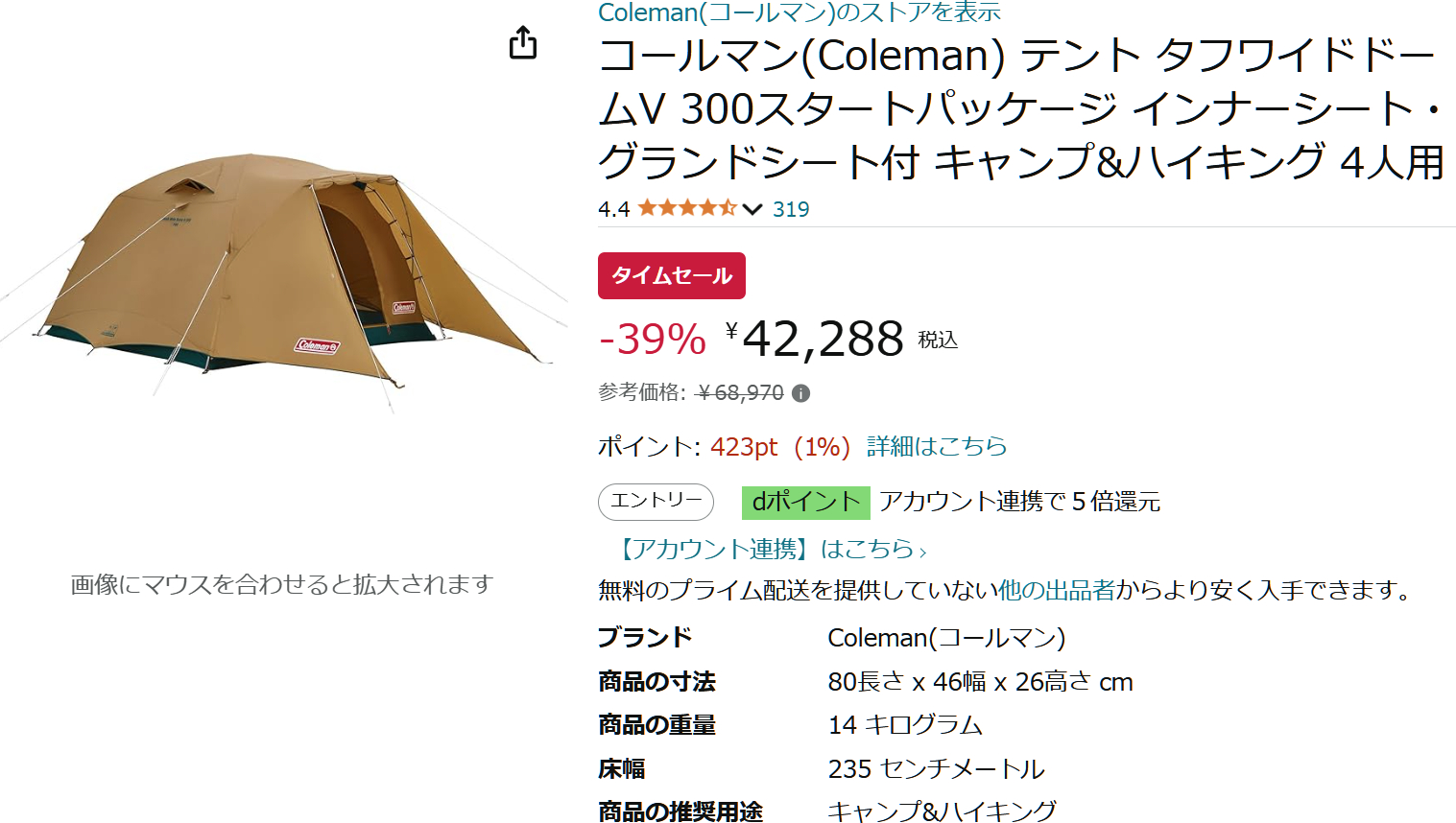The image size is (1456, 823).
Task: Expand the rating breakdown chevron
Action: tap(752, 209)
